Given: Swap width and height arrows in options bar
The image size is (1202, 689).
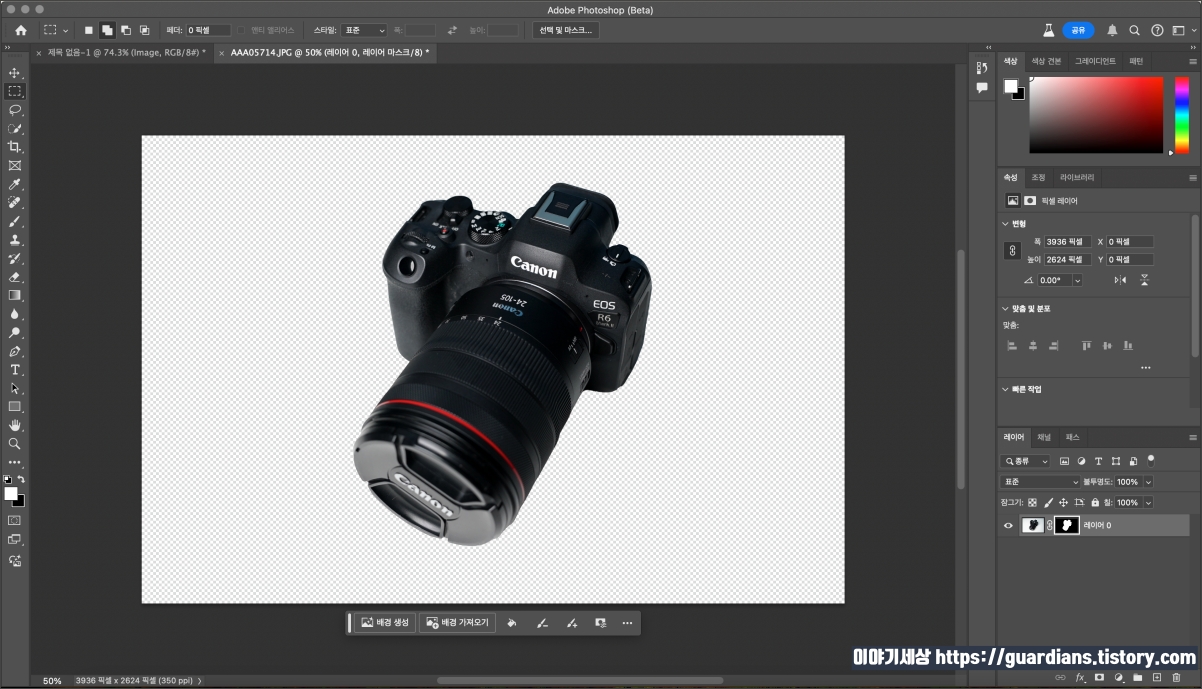Looking at the screenshot, I should [x=452, y=31].
